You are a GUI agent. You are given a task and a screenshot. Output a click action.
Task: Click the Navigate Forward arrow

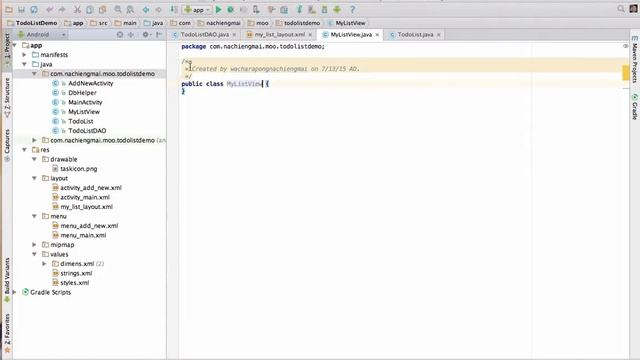tap(158, 9)
